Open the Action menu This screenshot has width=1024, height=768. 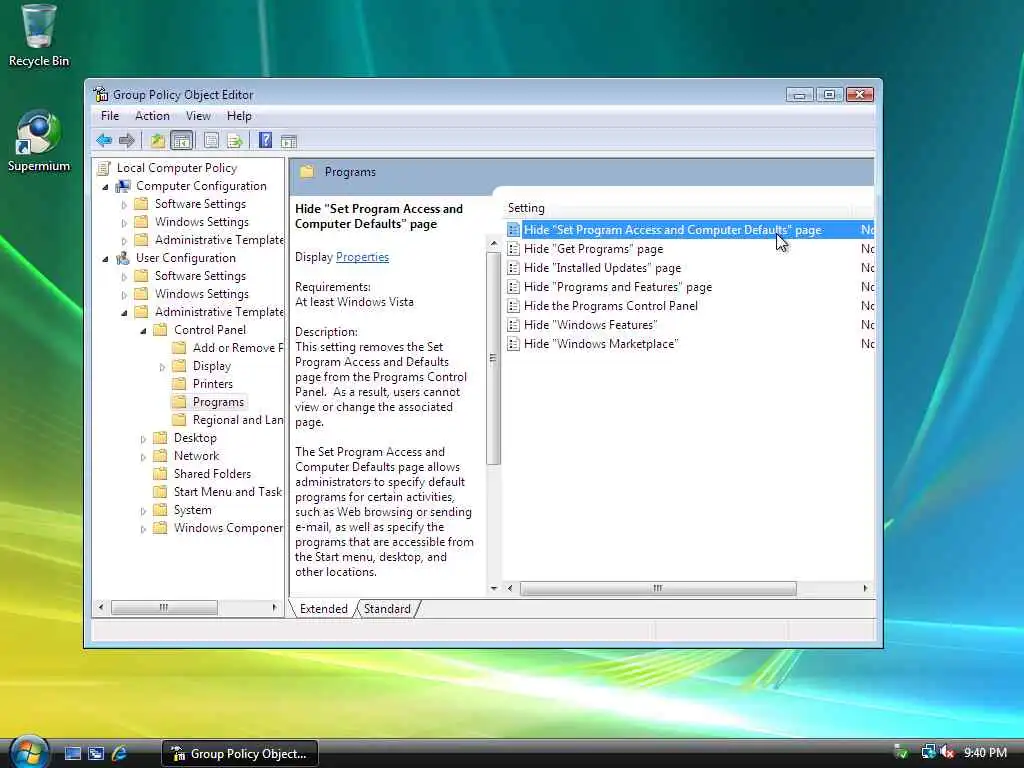[152, 116]
